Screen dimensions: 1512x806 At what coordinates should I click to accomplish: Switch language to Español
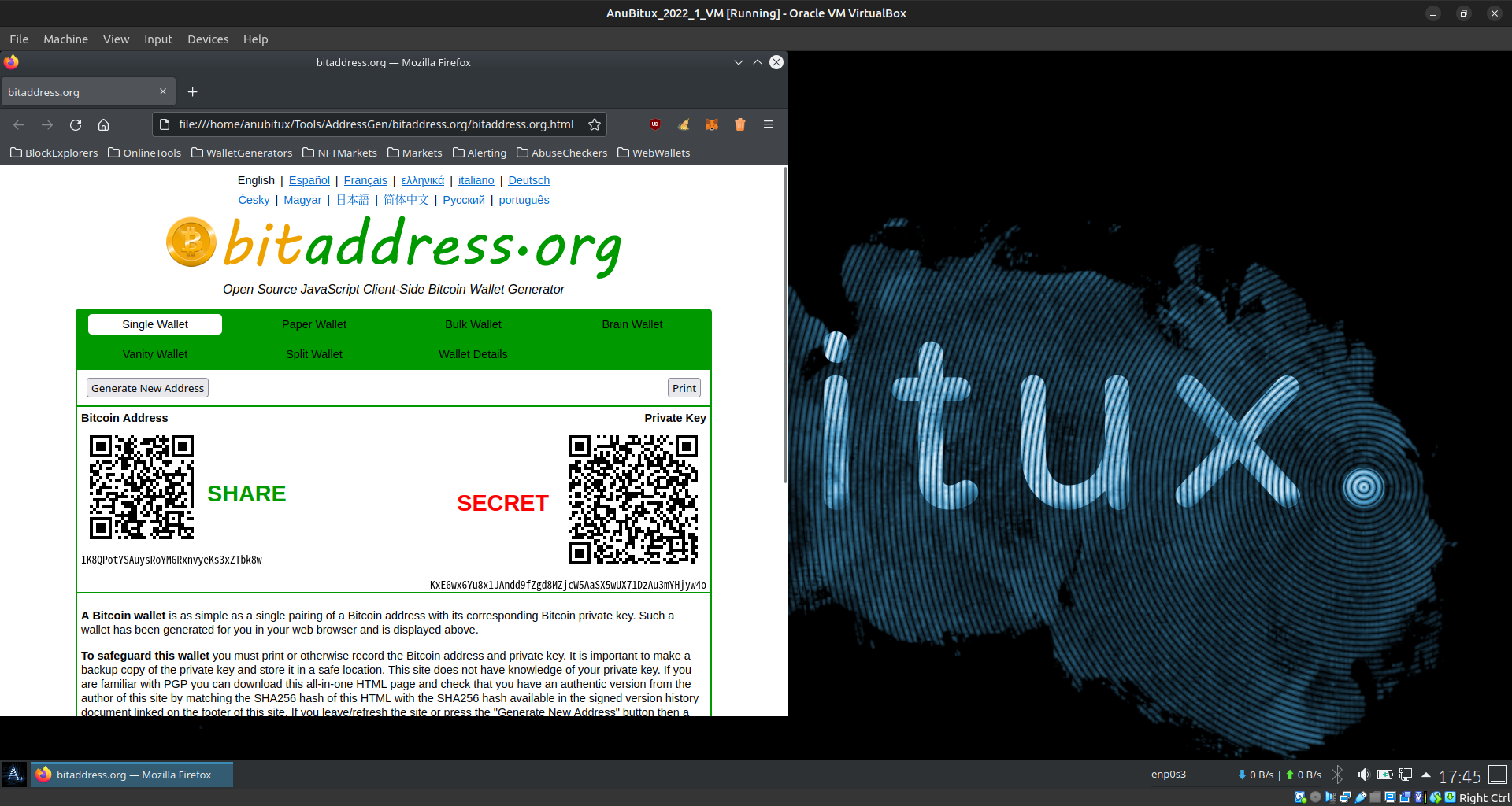coord(309,180)
